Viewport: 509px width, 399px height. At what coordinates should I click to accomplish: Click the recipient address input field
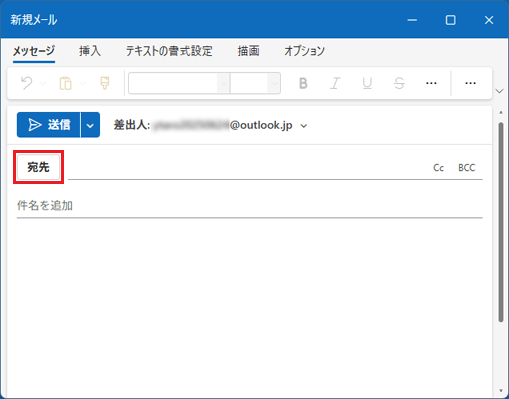click(x=248, y=167)
